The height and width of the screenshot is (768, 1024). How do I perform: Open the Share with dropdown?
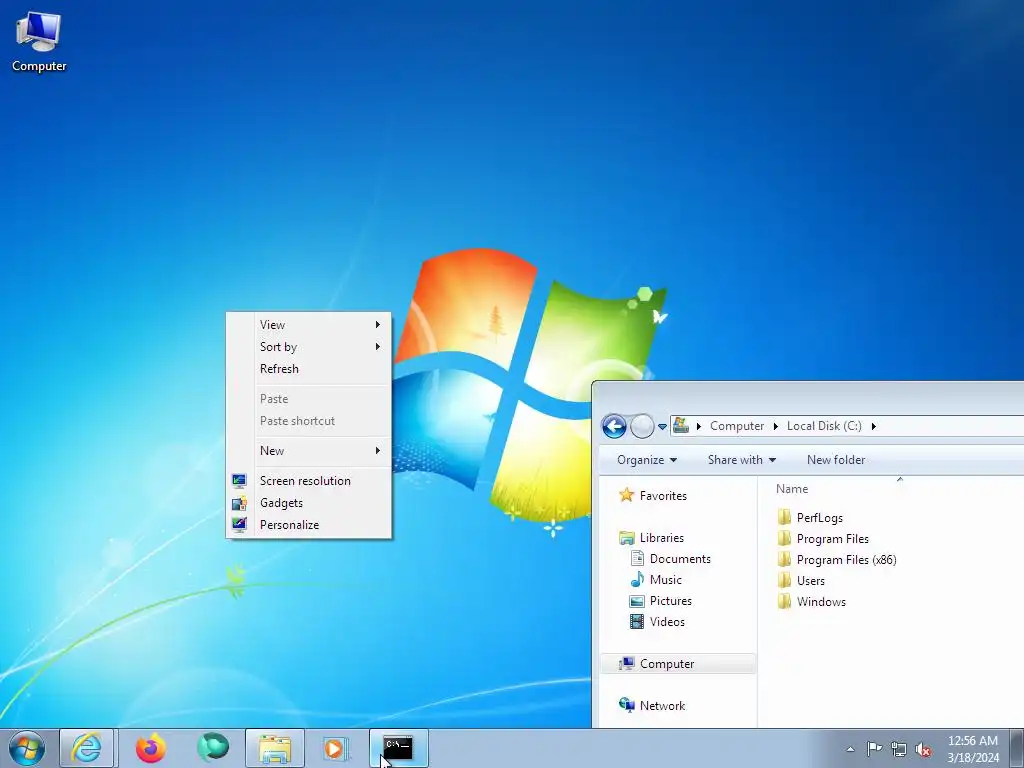coord(742,460)
